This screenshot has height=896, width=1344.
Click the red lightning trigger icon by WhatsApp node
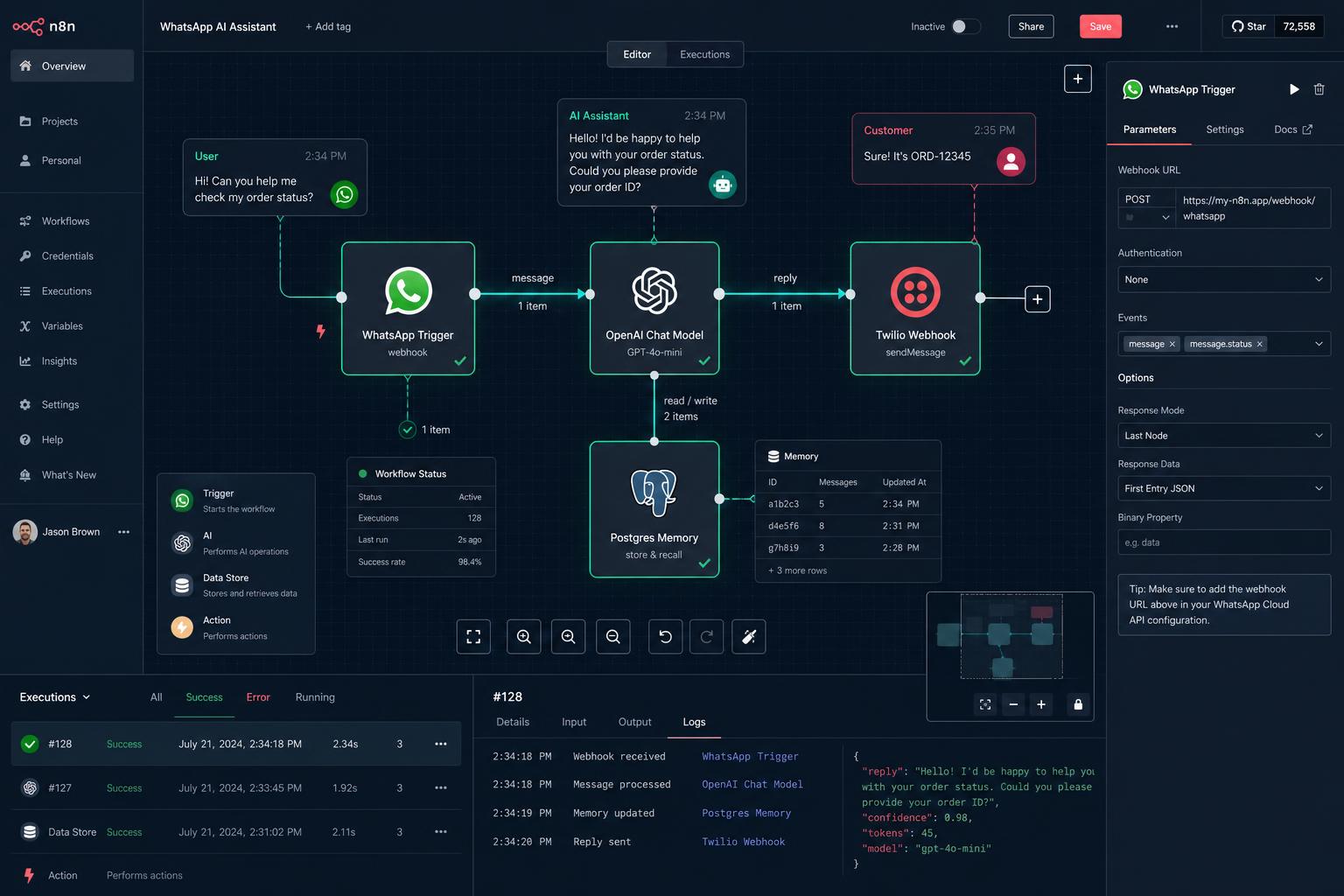(321, 331)
